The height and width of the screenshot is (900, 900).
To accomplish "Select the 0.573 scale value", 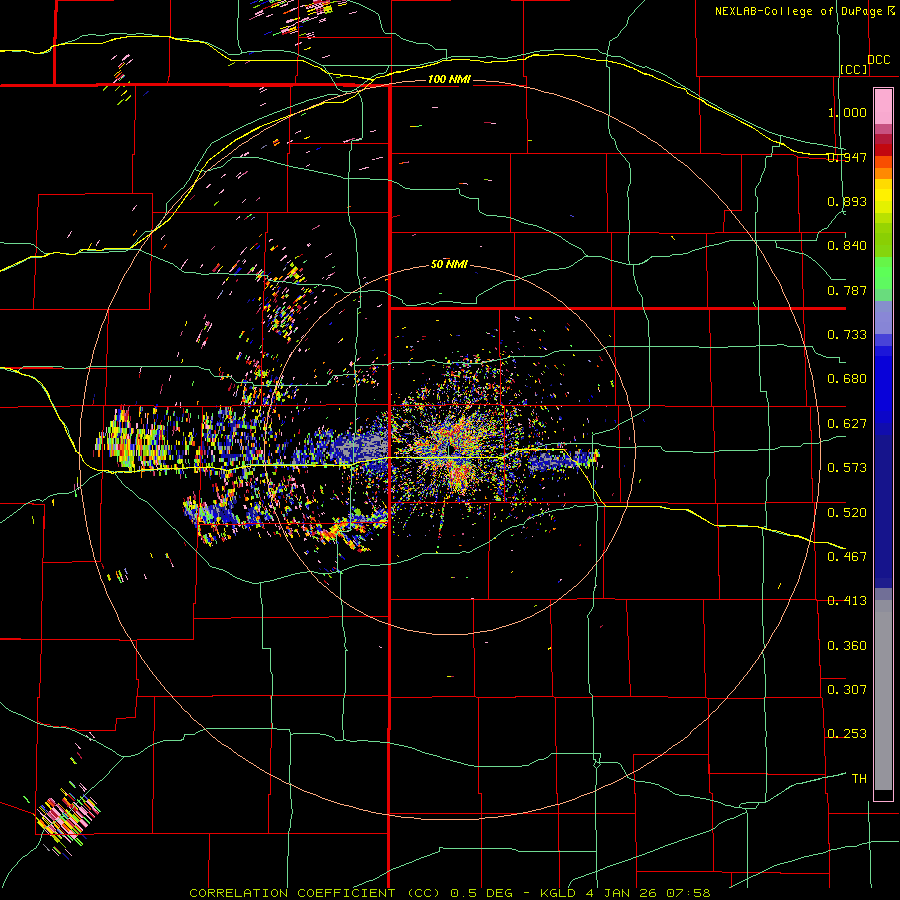I will (x=847, y=468).
